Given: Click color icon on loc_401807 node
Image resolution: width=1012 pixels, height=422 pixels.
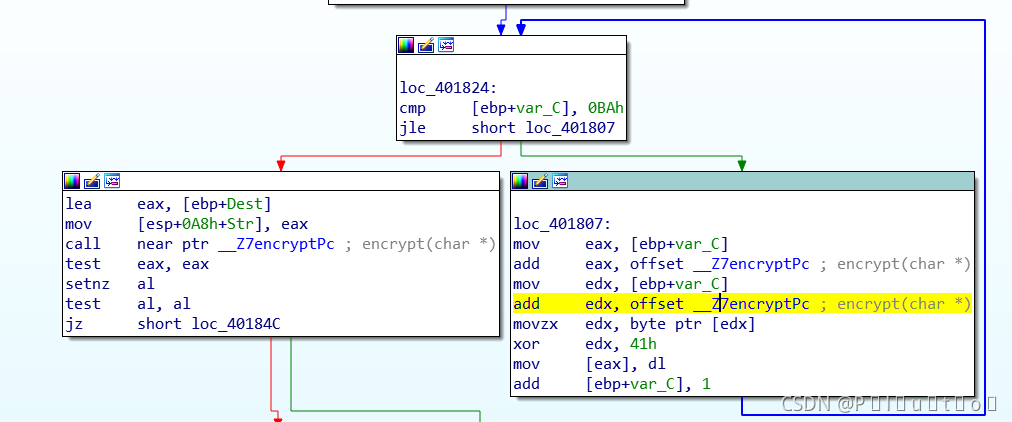Looking at the screenshot, I should pos(520,181).
